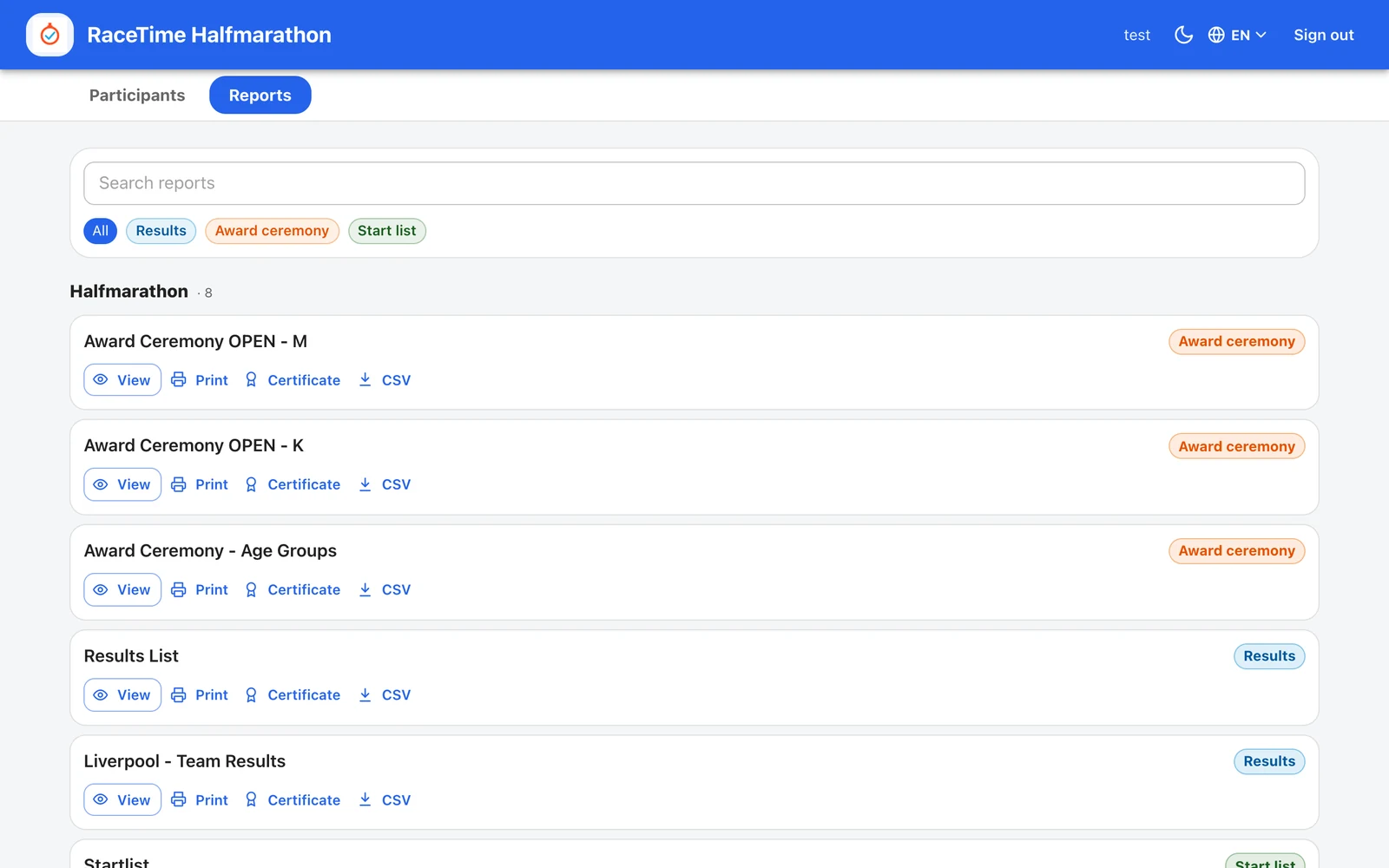Open Certificate for Award Ceremony - Age Groups
Image resolution: width=1389 pixels, height=868 pixels.
point(293,589)
